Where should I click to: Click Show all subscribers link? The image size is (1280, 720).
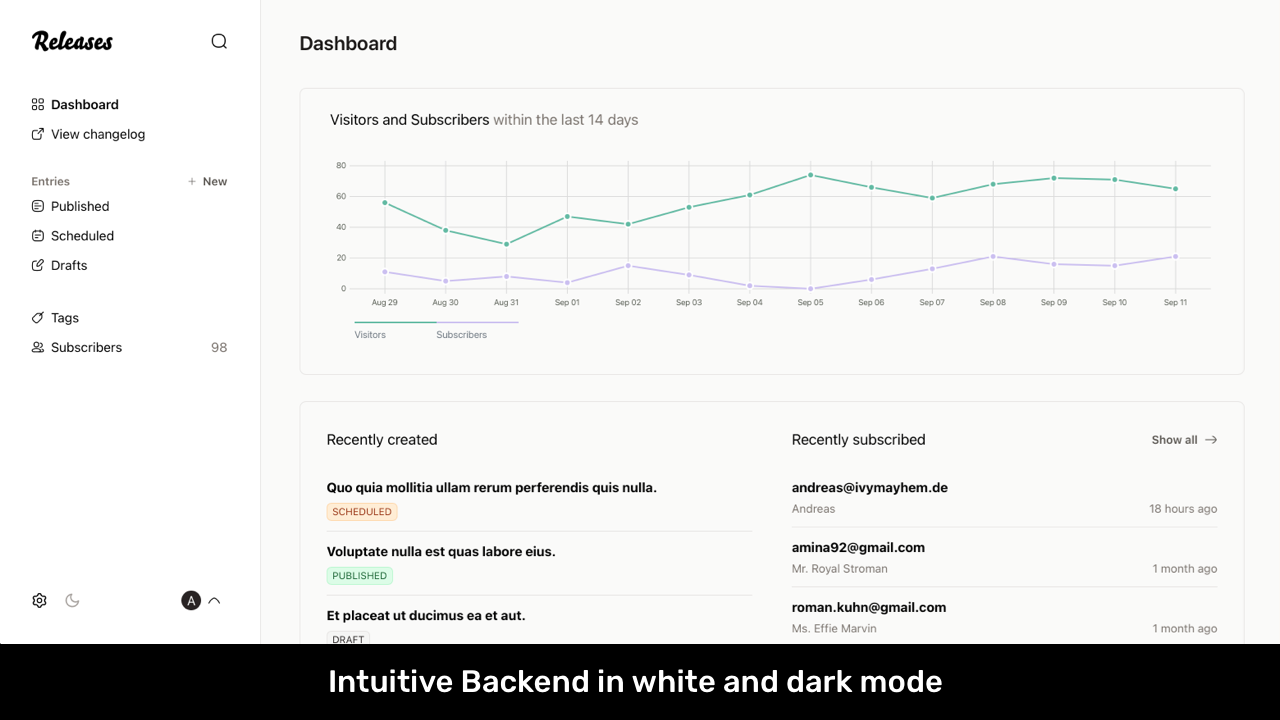pyautogui.click(x=1184, y=440)
